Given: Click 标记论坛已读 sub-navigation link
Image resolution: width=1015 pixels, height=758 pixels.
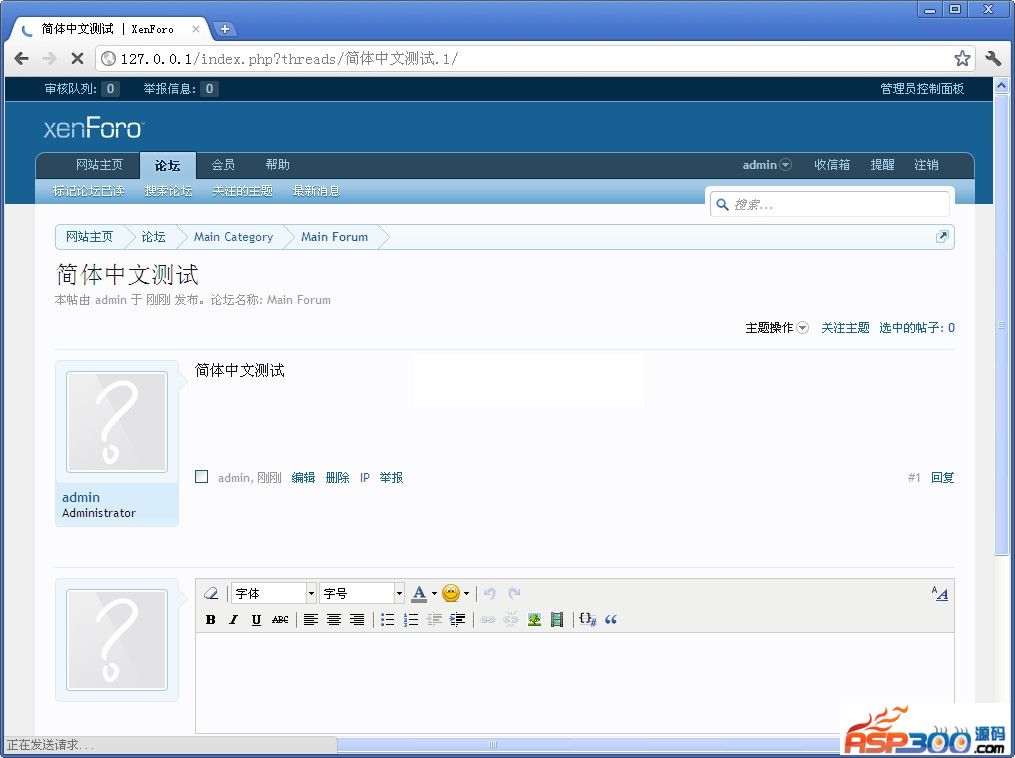Looking at the screenshot, I should pyautogui.click(x=89, y=191).
